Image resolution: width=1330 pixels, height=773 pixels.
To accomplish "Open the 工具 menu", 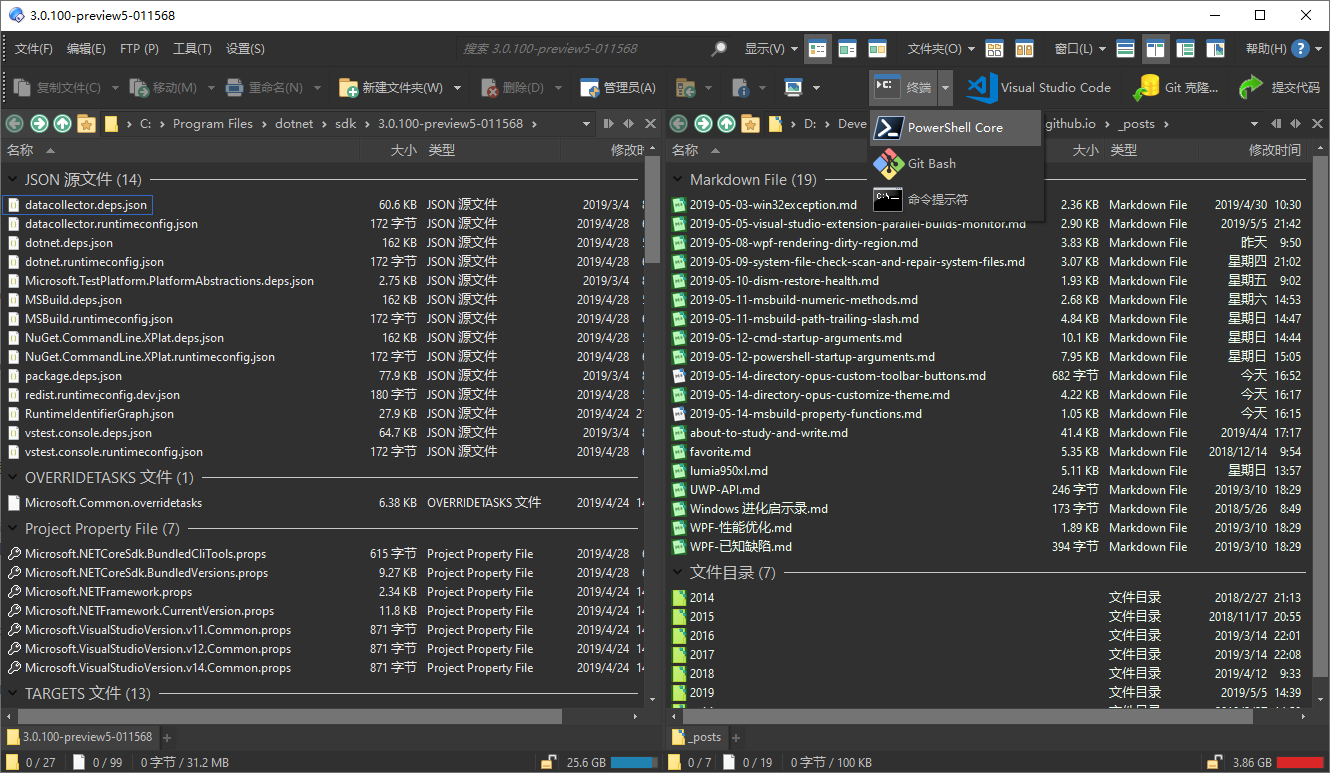I will [192, 48].
